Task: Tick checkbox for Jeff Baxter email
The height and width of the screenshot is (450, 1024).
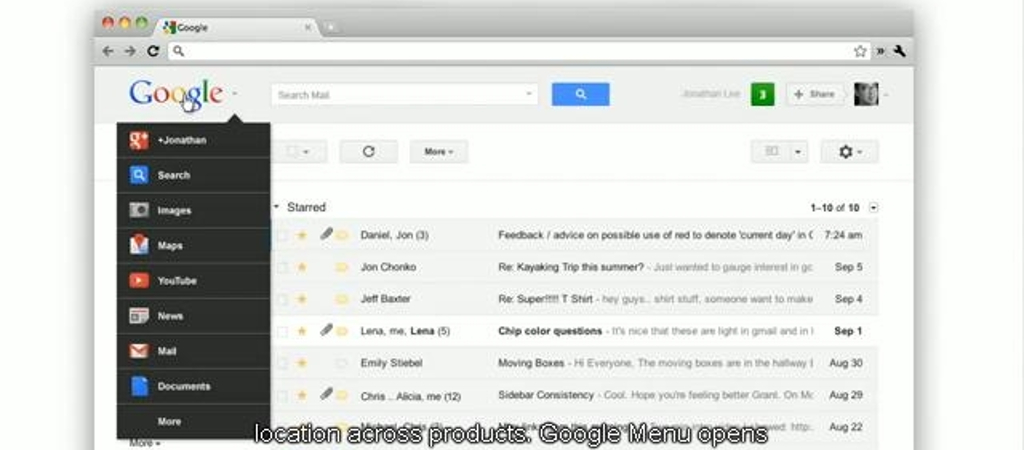Action: (x=282, y=299)
